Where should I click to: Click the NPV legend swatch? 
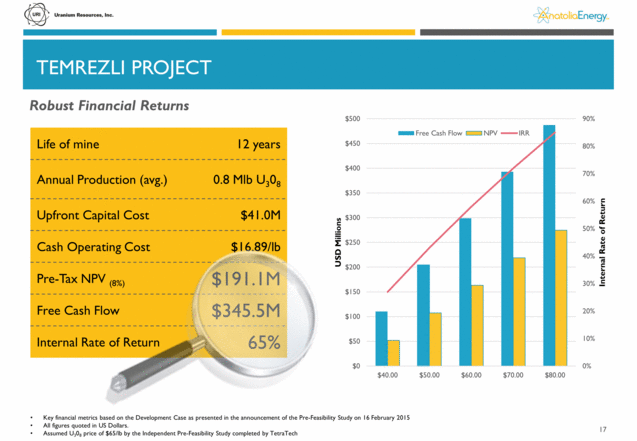click(474, 133)
